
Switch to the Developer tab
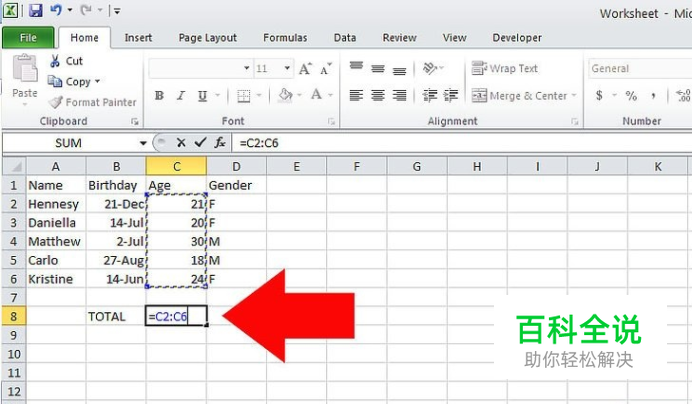pos(517,38)
